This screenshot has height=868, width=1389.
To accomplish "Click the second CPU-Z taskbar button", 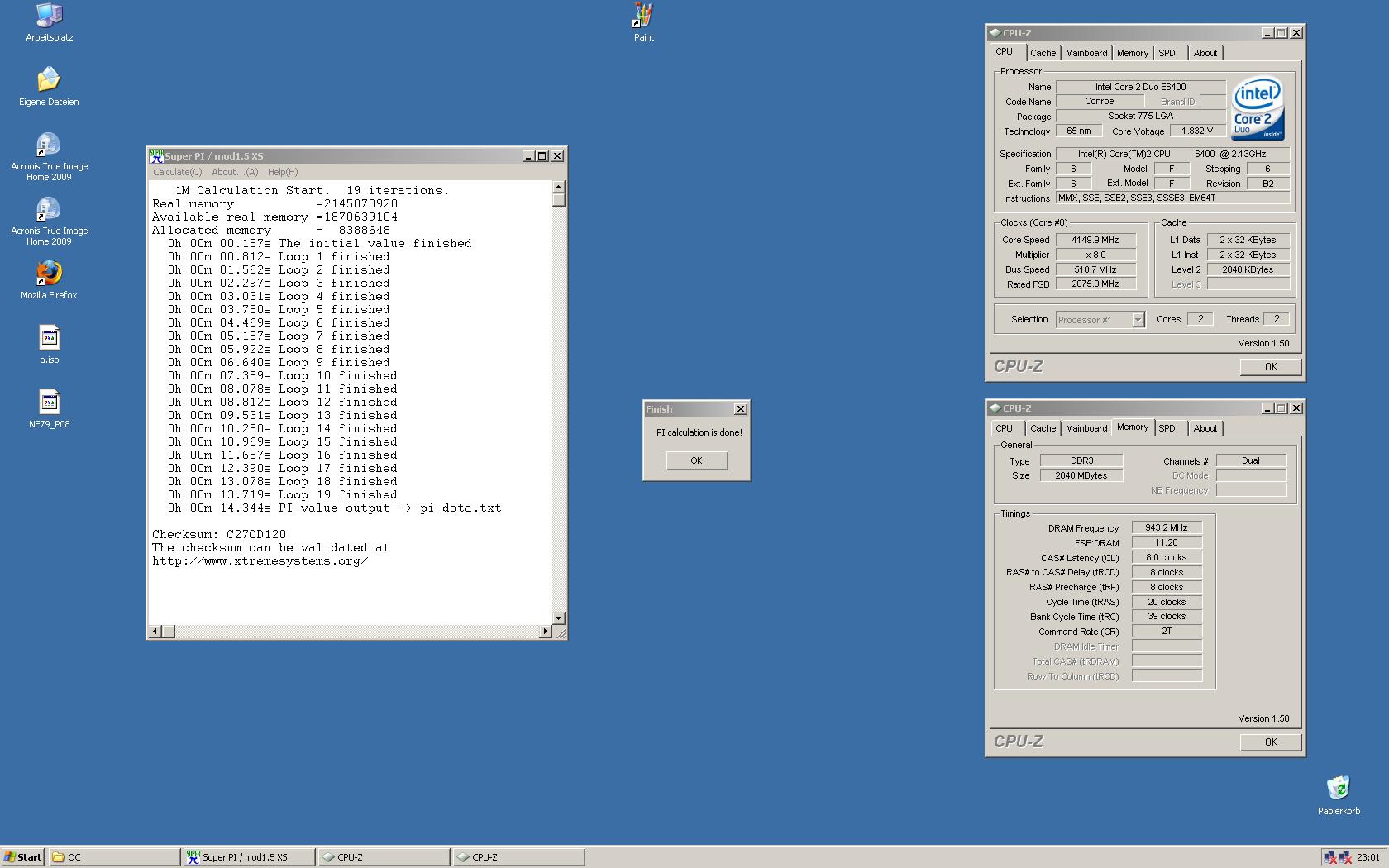I will 518,857.
